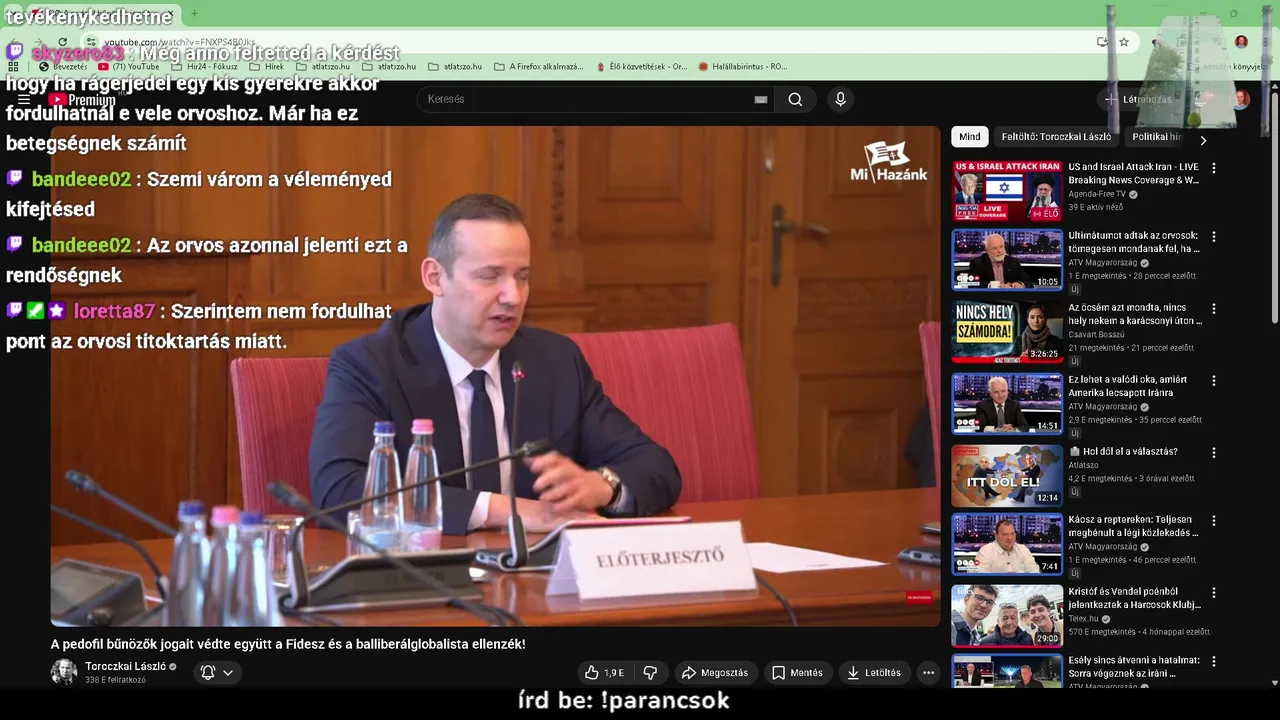The image size is (1280, 720).
Task: Select the Mind filter chip
Action: click(970, 137)
